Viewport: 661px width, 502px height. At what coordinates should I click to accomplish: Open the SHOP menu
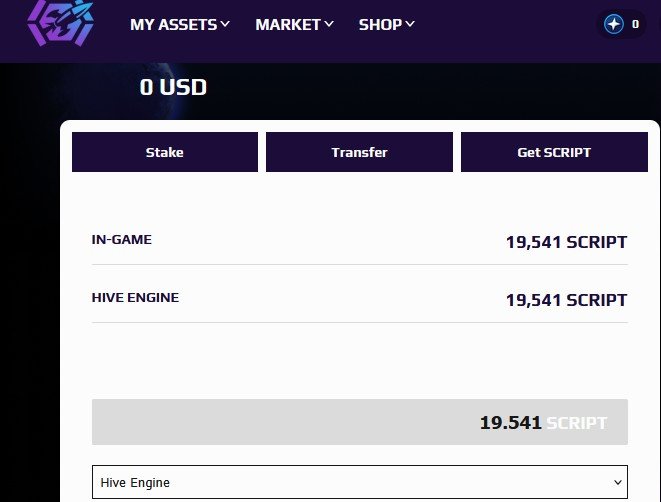[387, 24]
